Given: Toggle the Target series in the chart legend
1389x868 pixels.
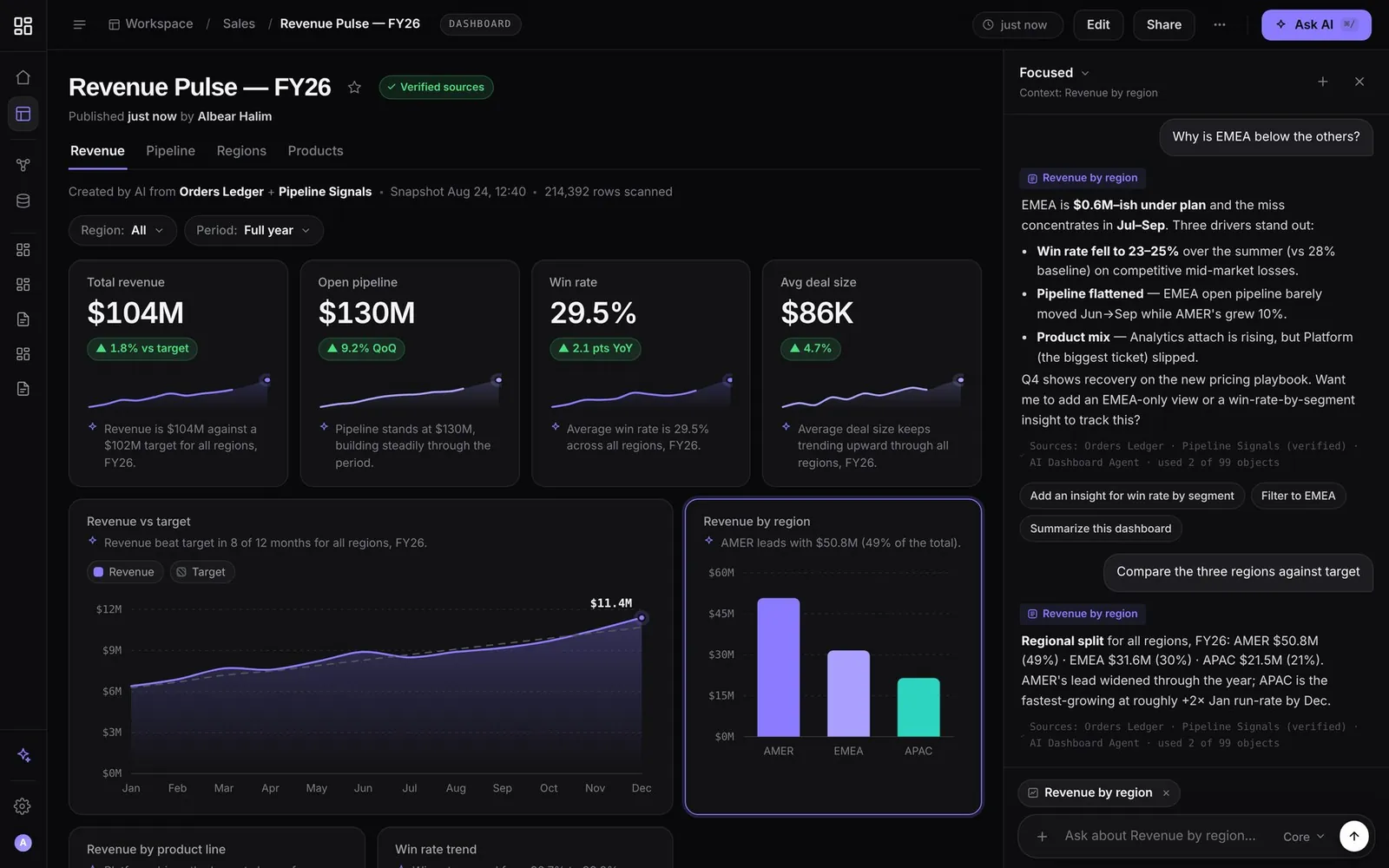Looking at the screenshot, I should 201,572.
